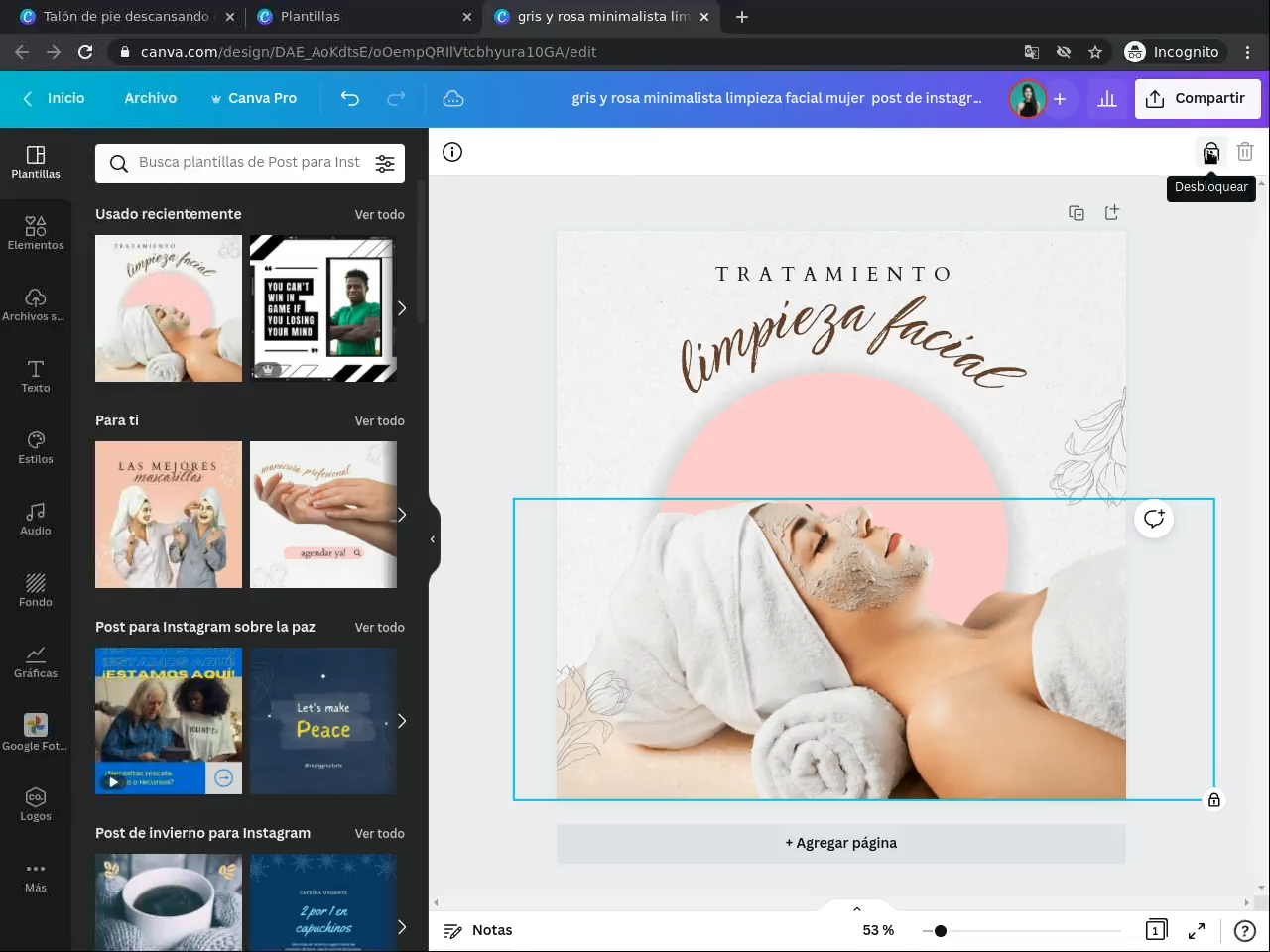The image size is (1270, 952).
Task: Unlock element with the Desbloquear padlock
Action: coord(1211,152)
